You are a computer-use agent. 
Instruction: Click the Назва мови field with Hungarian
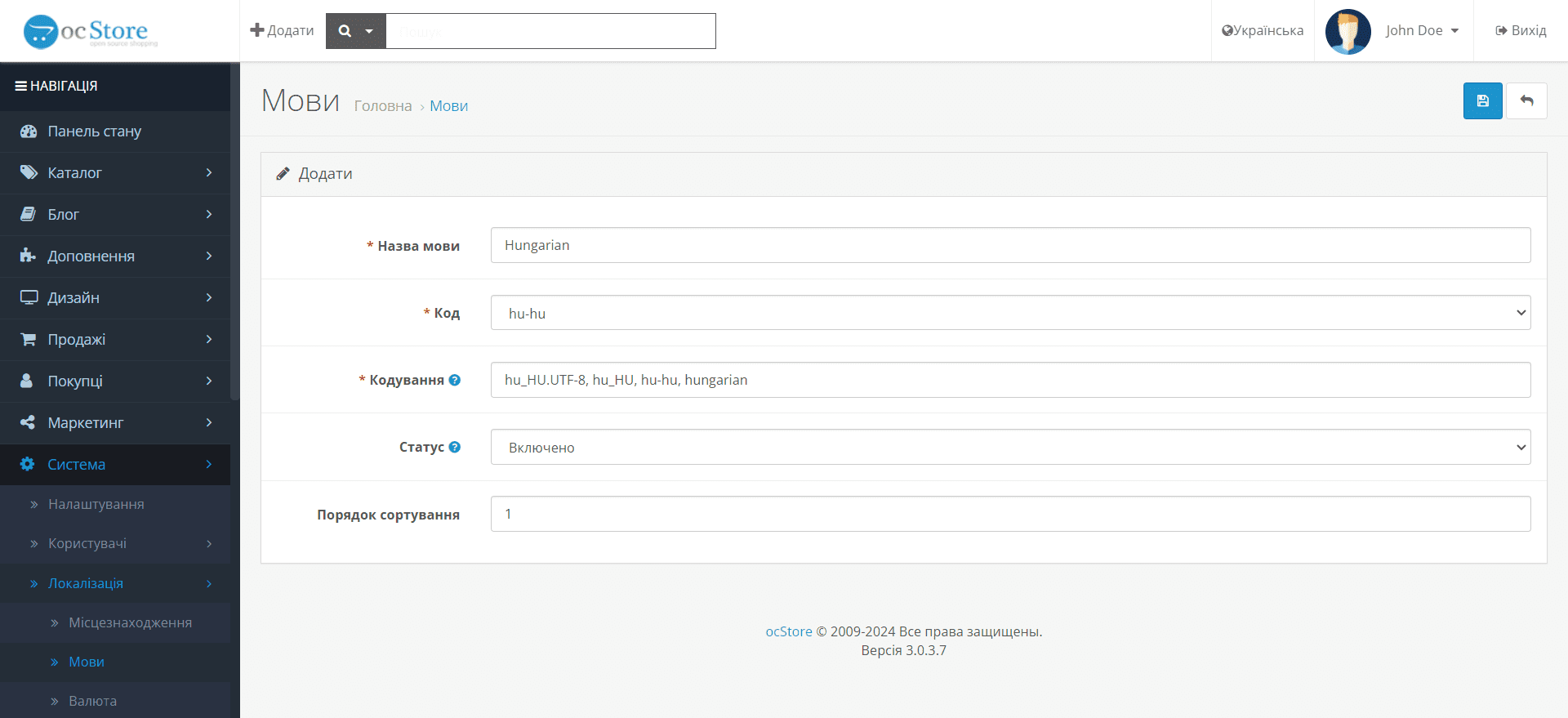coord(1010,245)
